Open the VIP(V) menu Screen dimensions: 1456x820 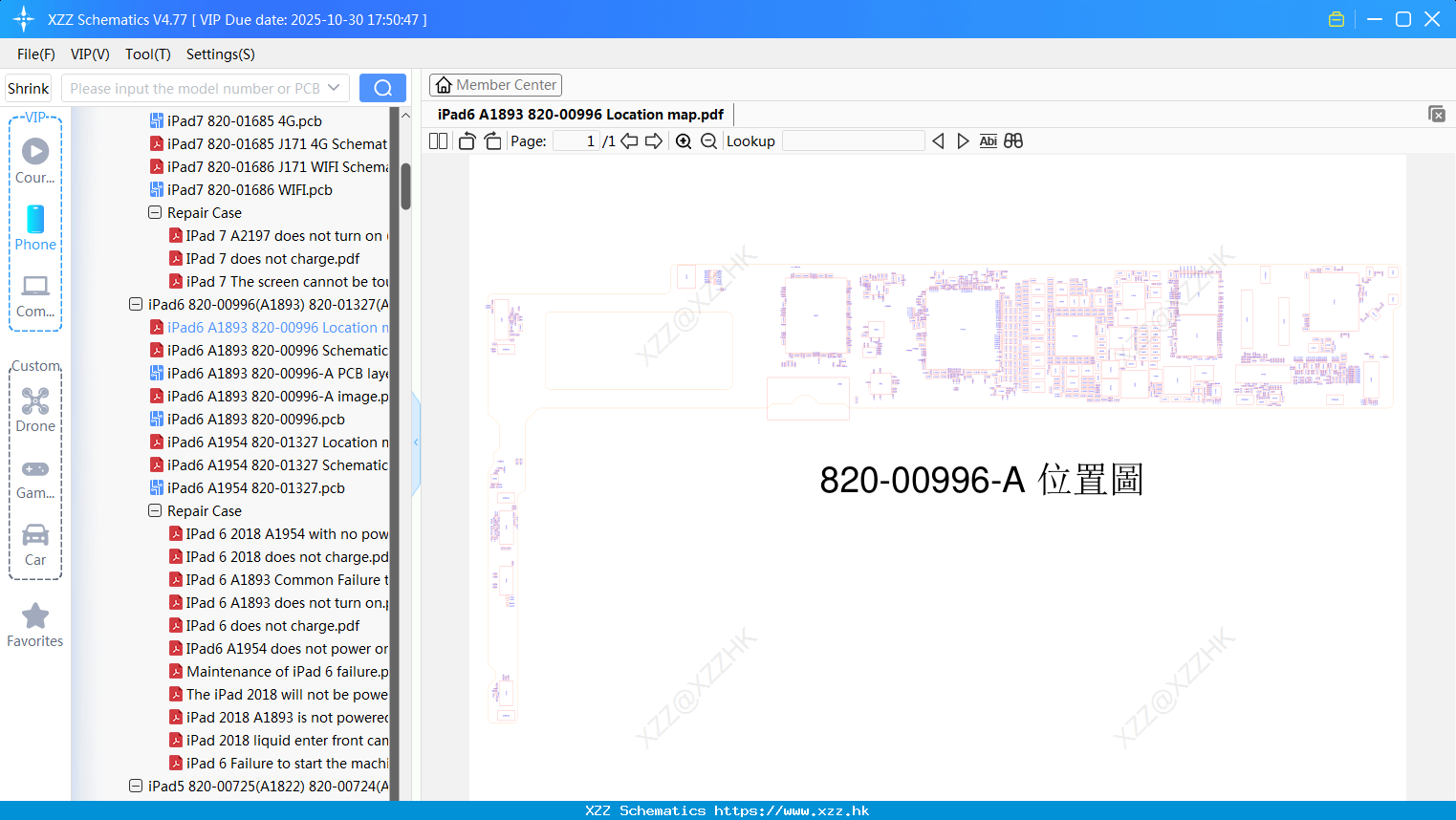(90, 54)
